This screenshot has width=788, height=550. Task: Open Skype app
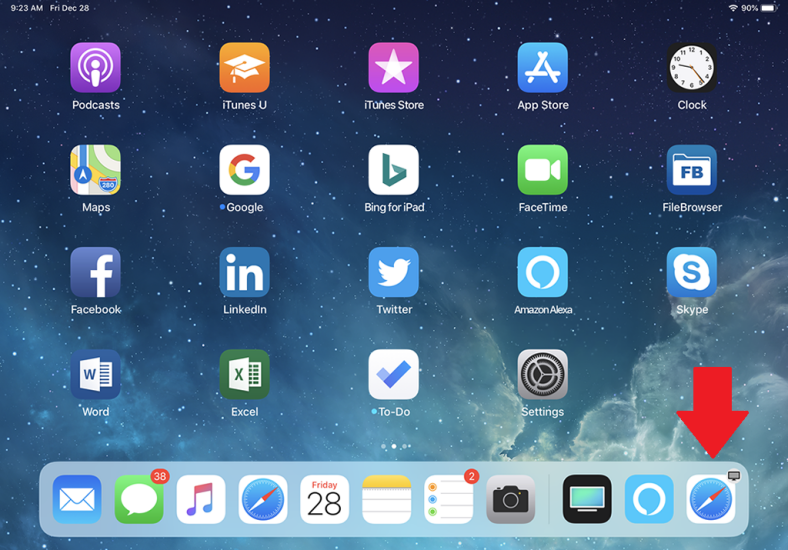coord(692,272)
